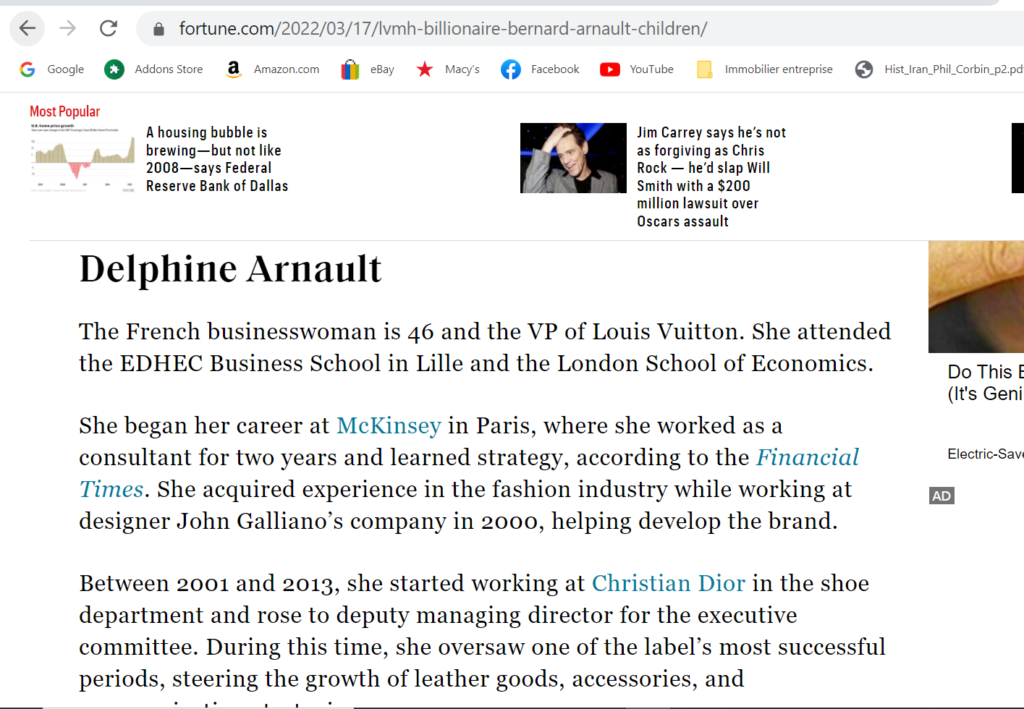Viewport: 1024px width, 709px height.
Task: Click the eBay shopping bag bookmark icon
Action: tap(350, 69)
